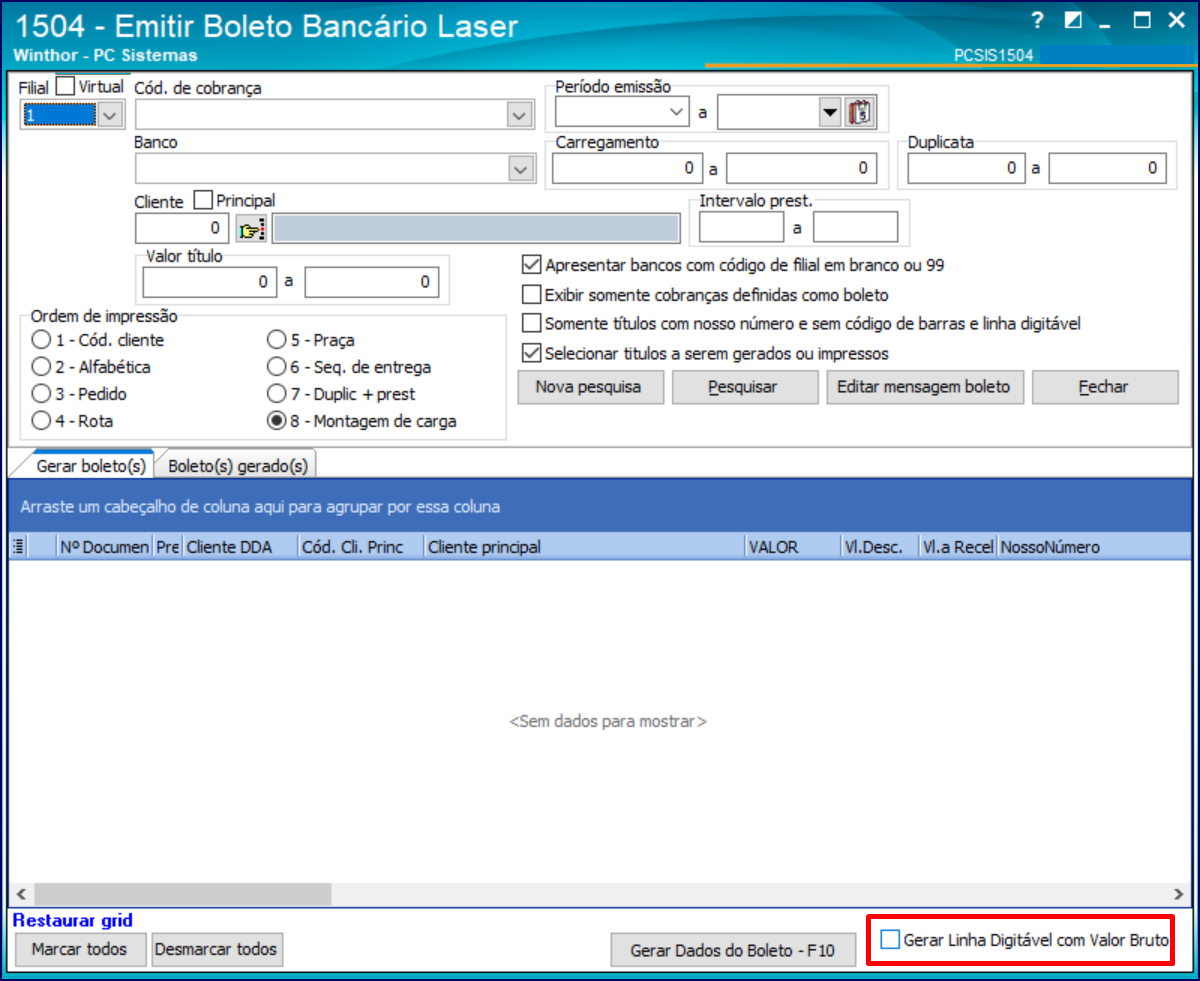
Task: Click the Pesquisar button
Action: click(745, 387)
